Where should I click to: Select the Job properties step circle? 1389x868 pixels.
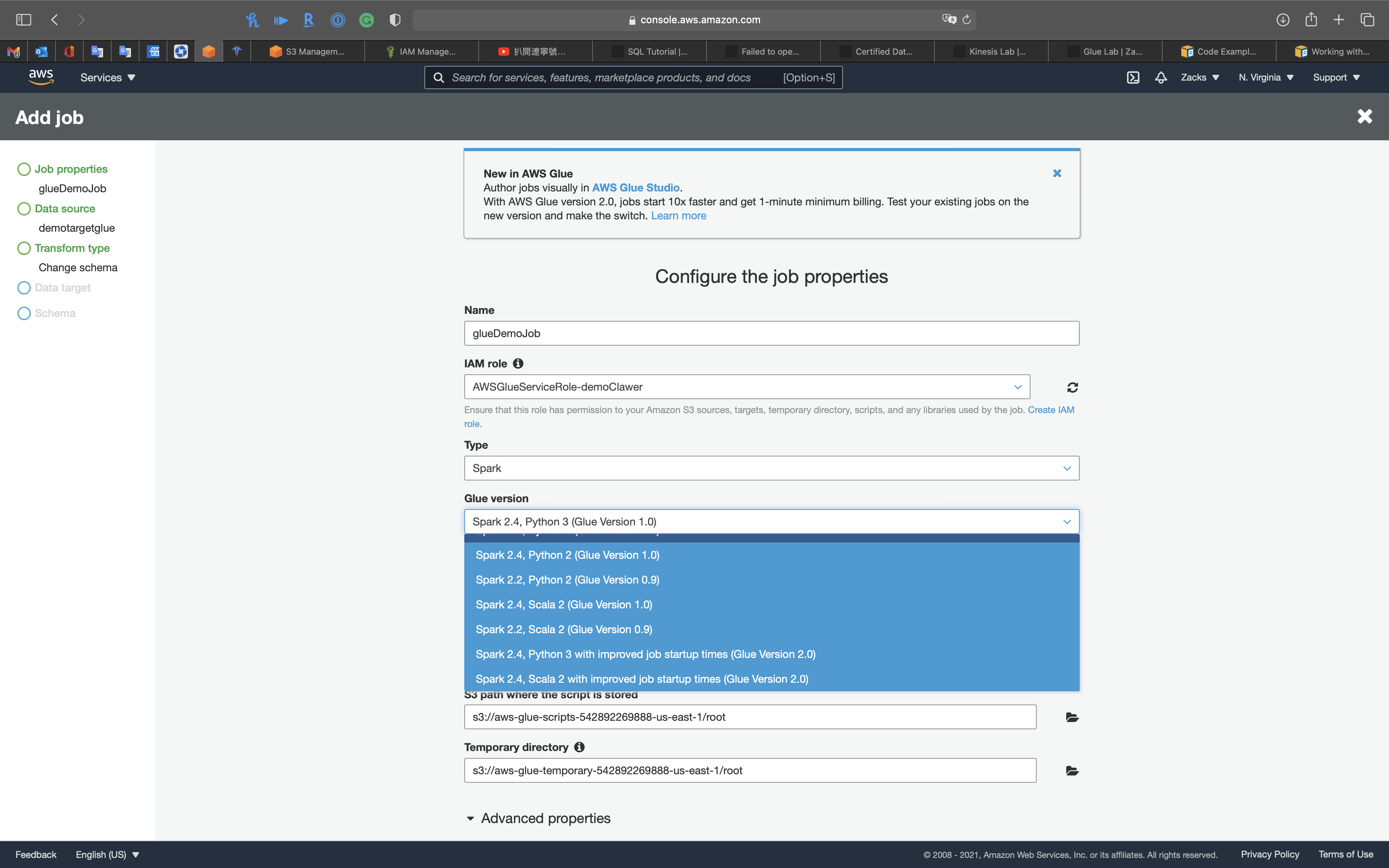pos(24,169)
